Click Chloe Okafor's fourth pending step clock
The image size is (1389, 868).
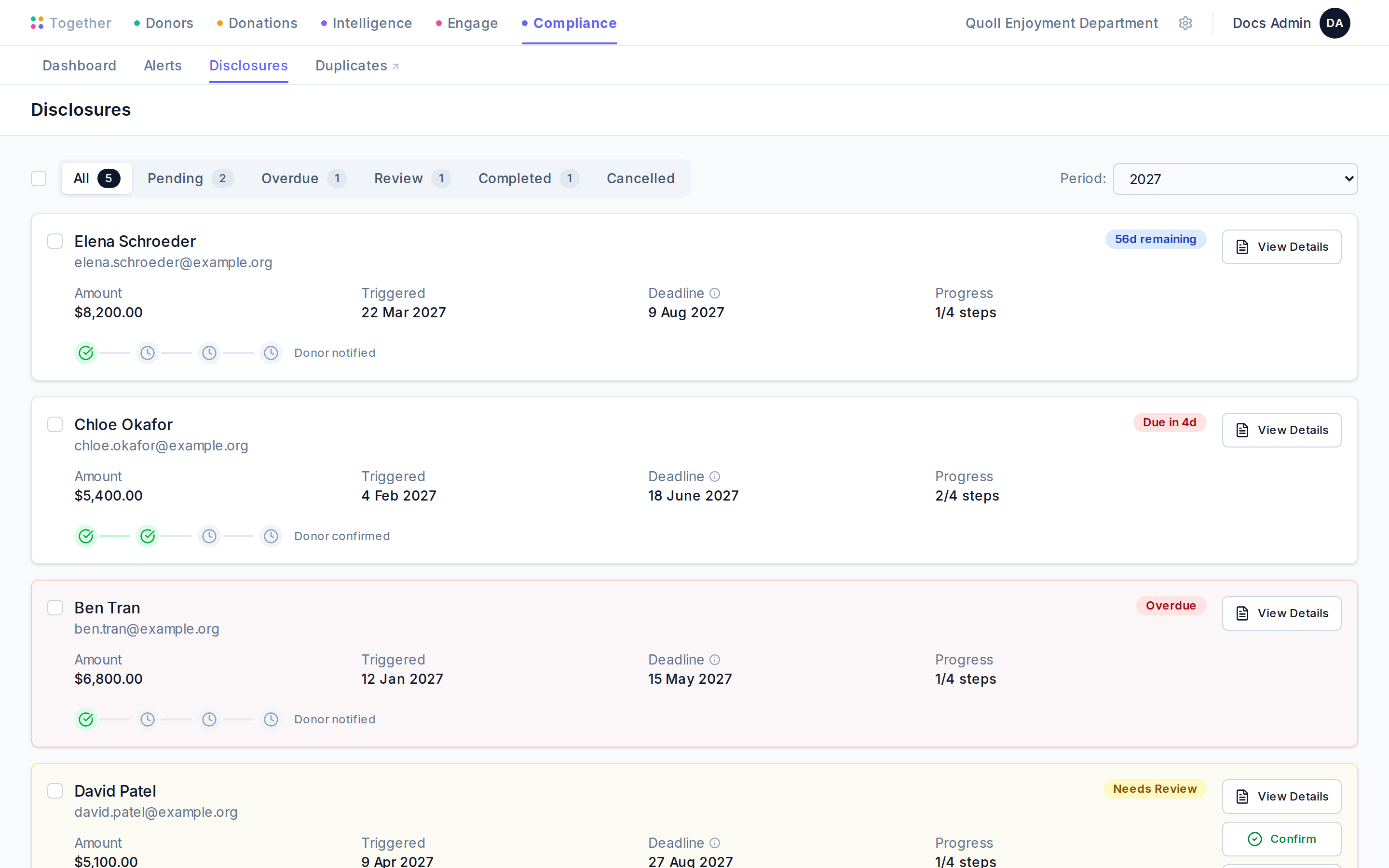pos(271,536)
